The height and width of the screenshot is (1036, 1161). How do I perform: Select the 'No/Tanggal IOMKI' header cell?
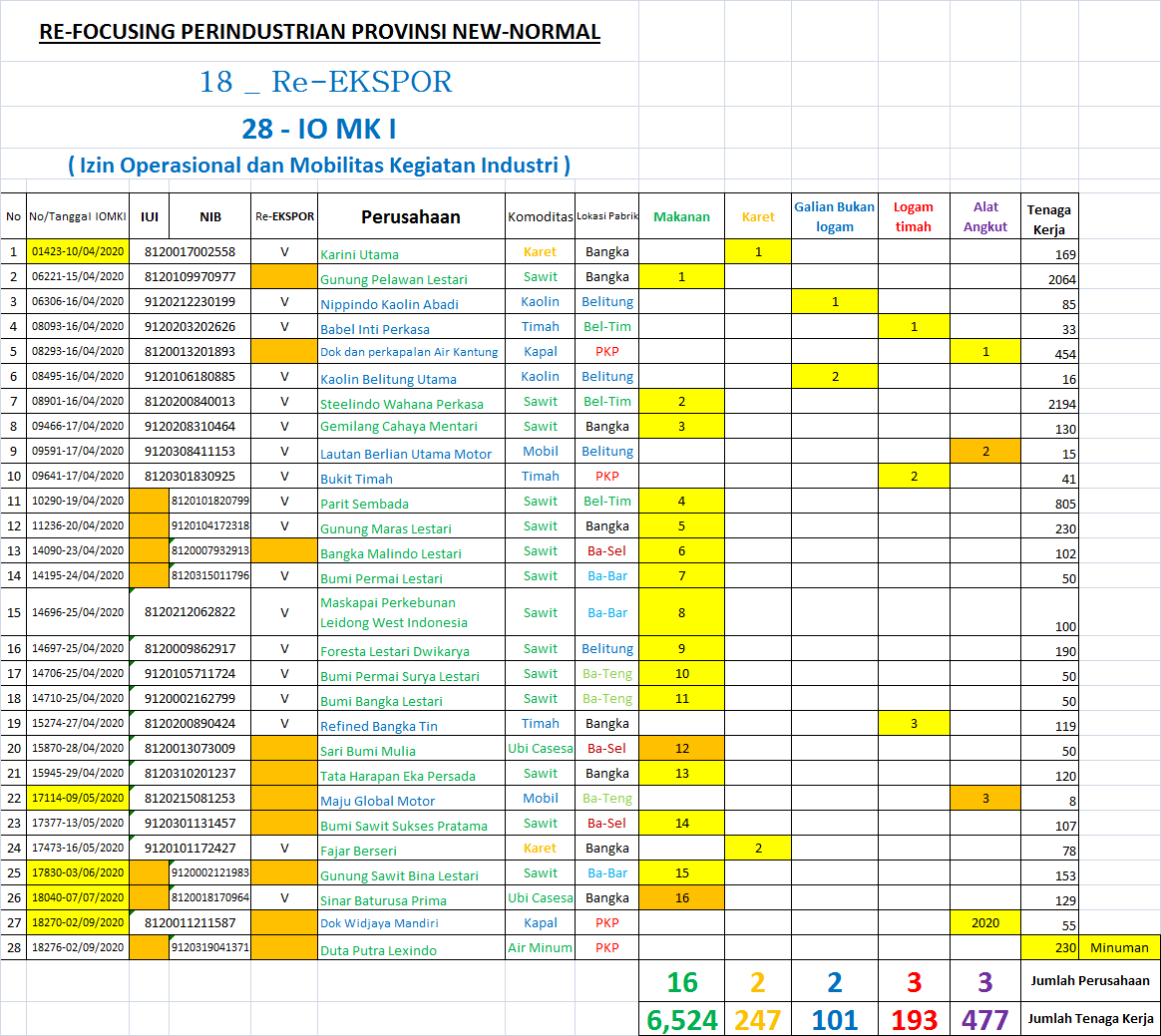coord(78,216)
